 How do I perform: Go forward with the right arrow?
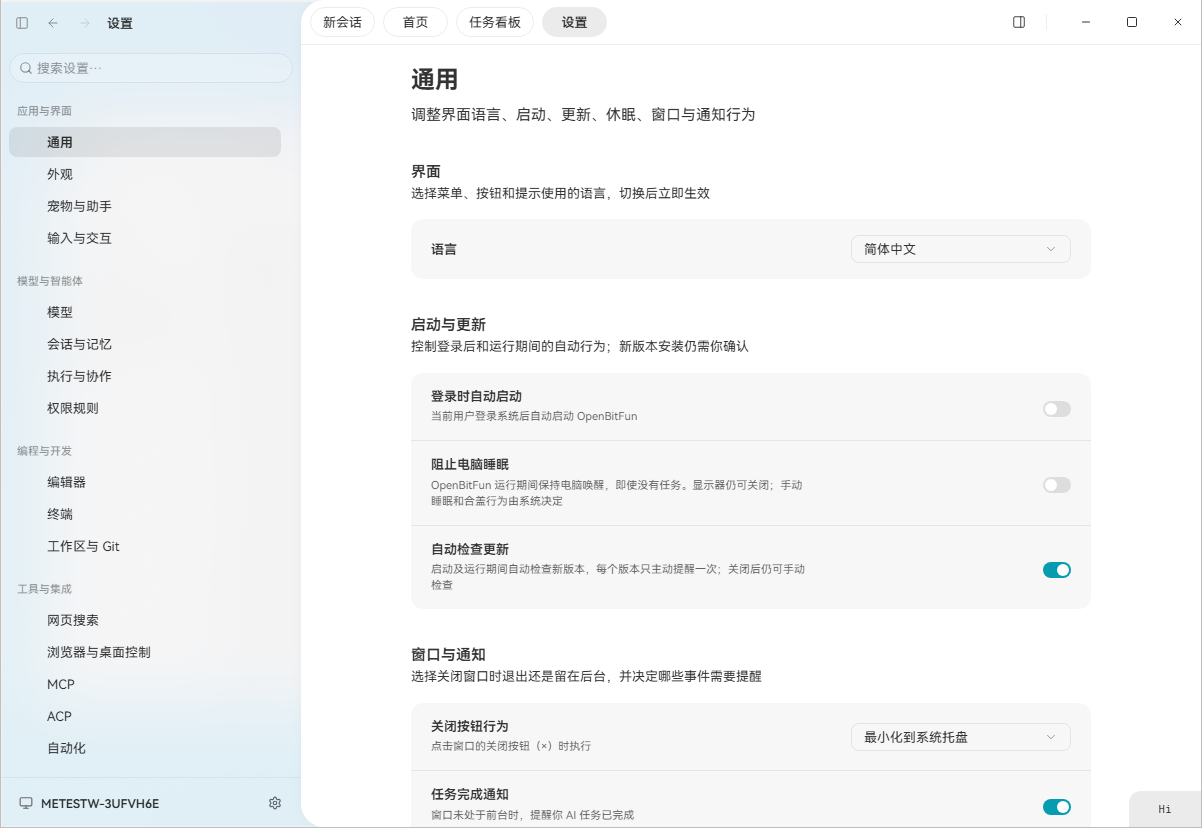(x=85, y=23)
